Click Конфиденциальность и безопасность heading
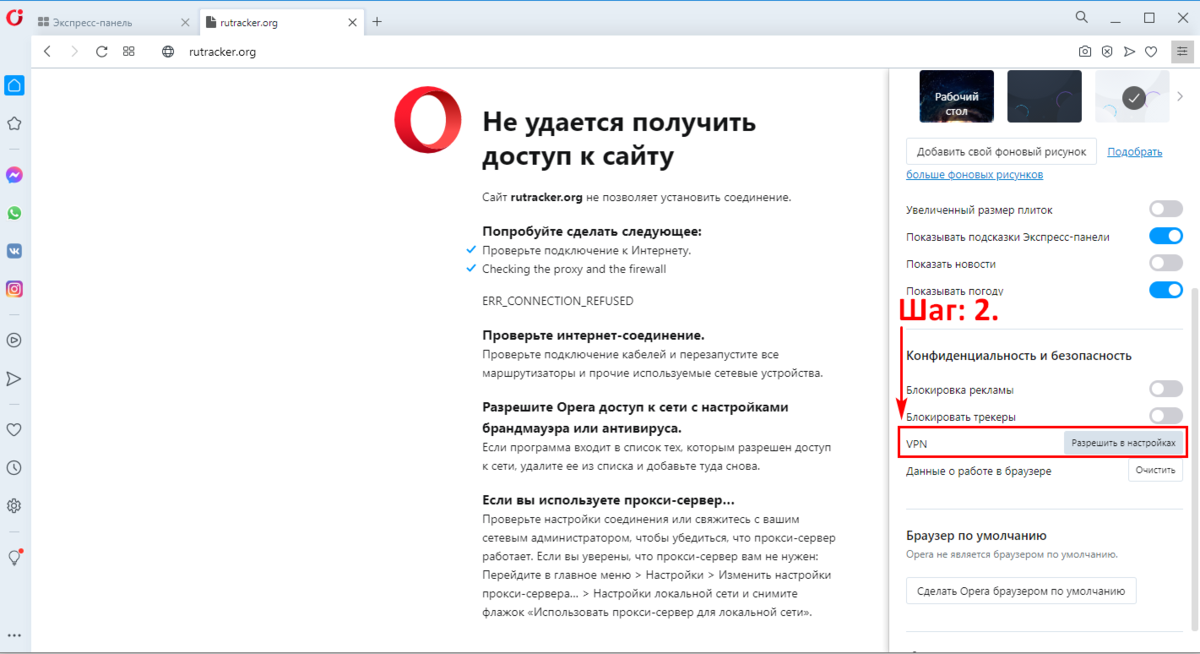This screenshot has height=654, width=1200. coord(1019,355)
